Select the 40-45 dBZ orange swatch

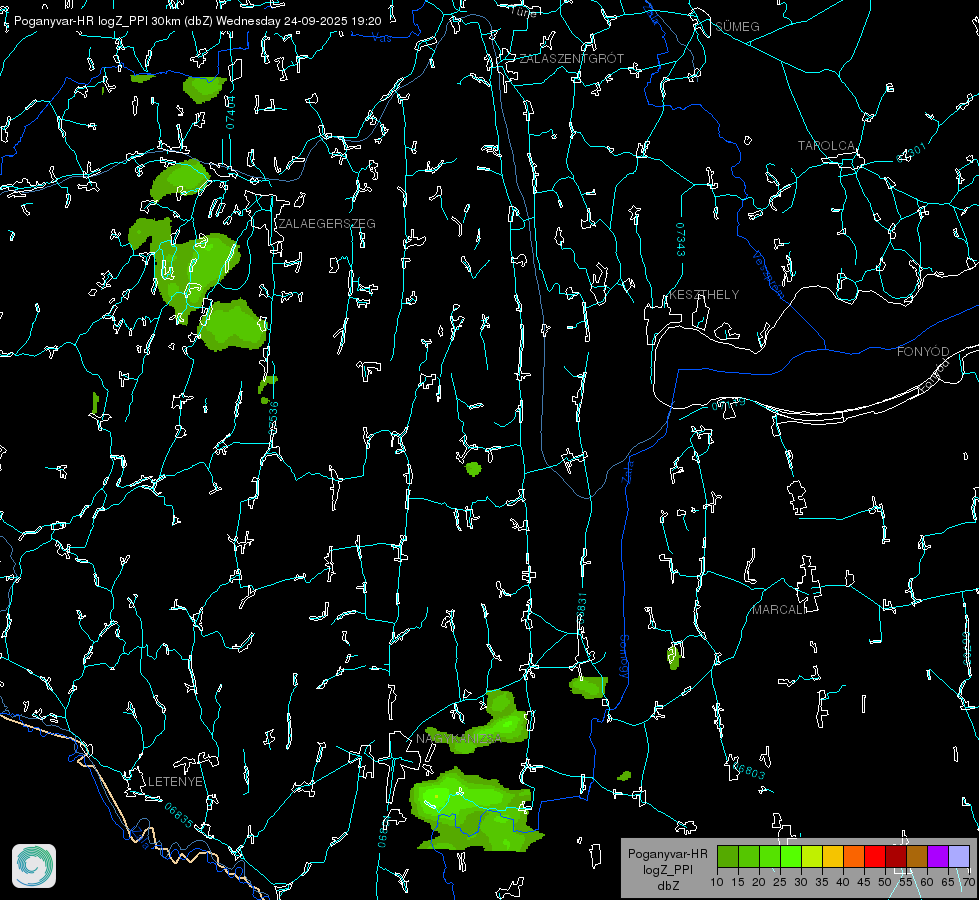[x=854, y=856]
